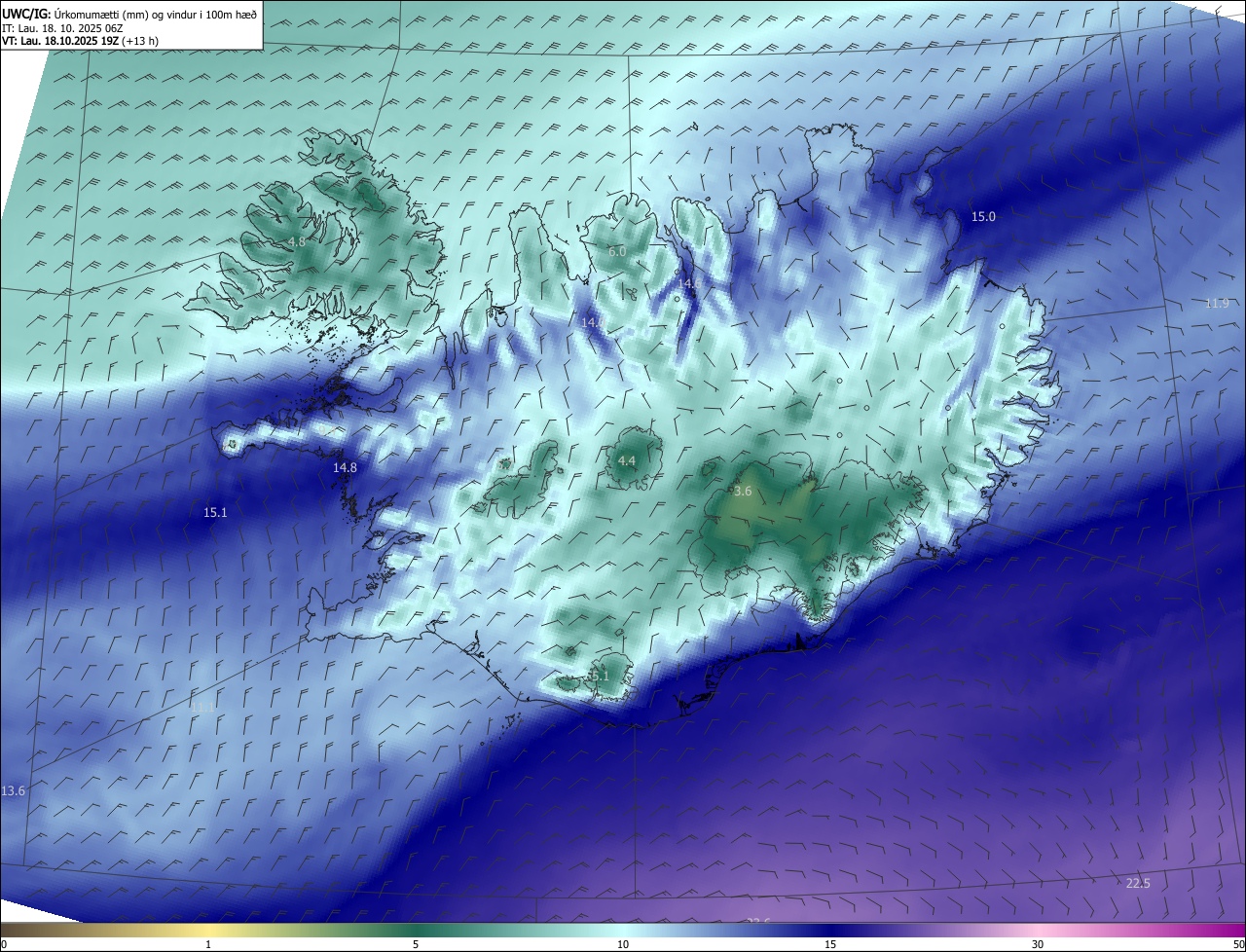
Task: Click the 5.1 value near the south coast
Action: pos(600,676)
